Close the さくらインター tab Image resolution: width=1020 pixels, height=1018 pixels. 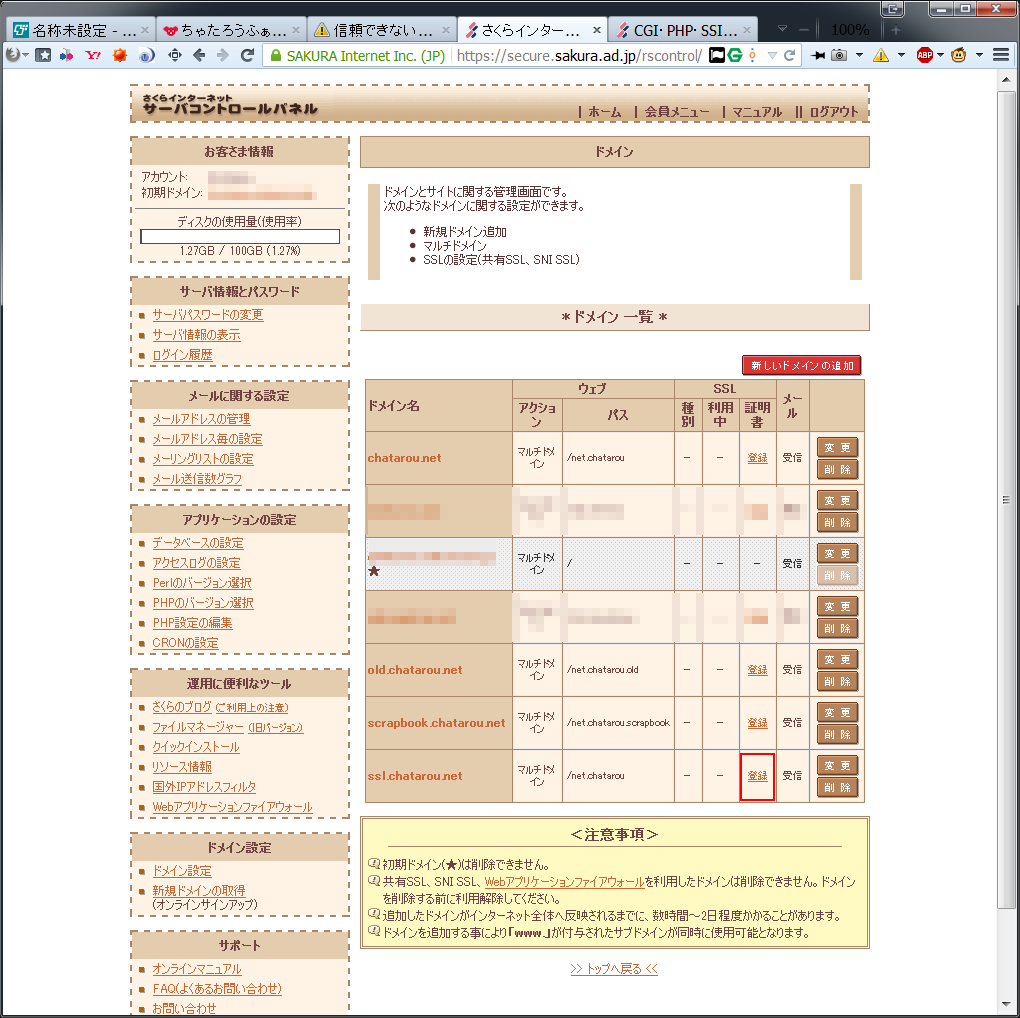597,30
